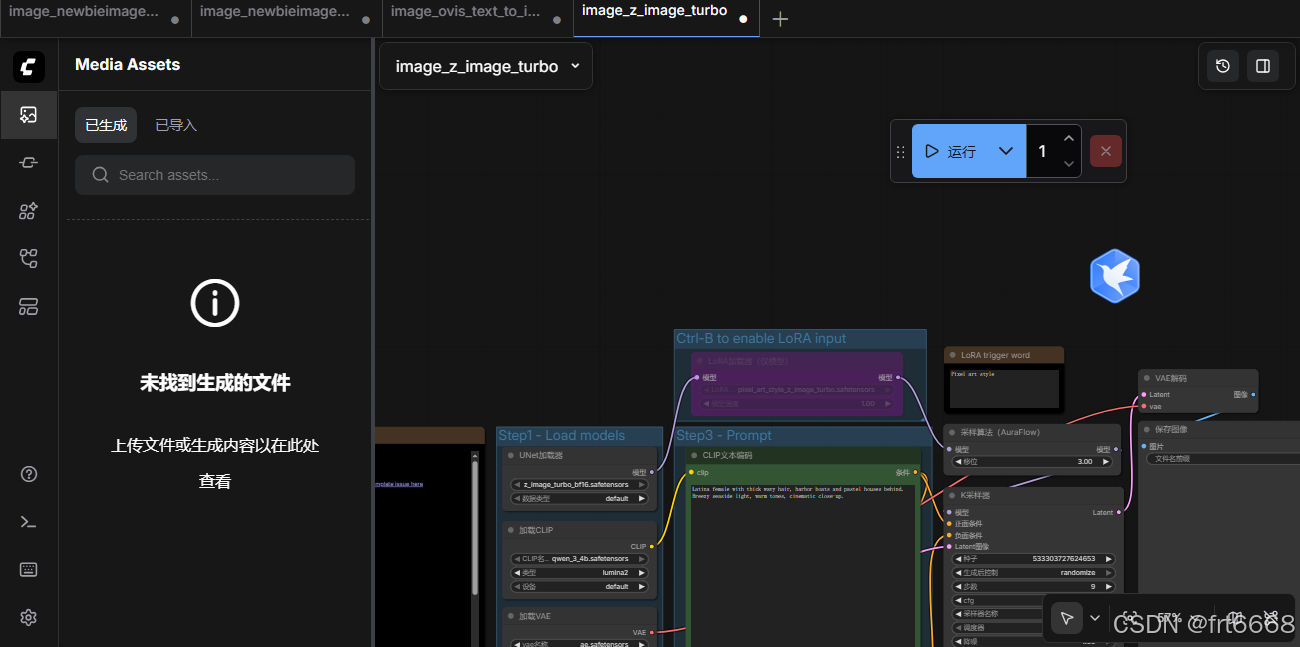Image resolution: width=1300 pixels, height=647 pixels.
Task: Collapse the 加载VAE node via its dot
Action: pyautogui.click(x=511, y=616)
